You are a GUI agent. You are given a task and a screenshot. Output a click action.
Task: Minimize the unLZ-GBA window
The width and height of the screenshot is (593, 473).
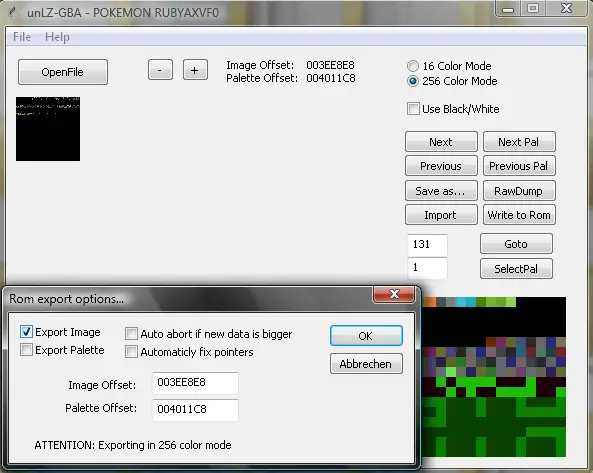point(508,8)
